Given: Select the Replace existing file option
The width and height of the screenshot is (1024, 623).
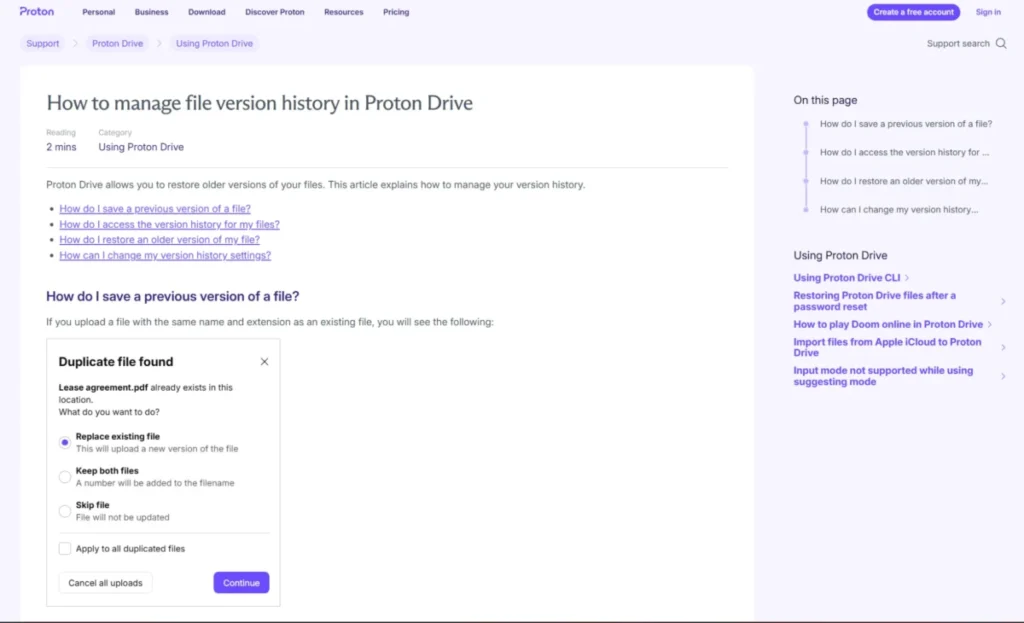Looking at the screenshot, I should pyautogui.click(x=65, y=443).
